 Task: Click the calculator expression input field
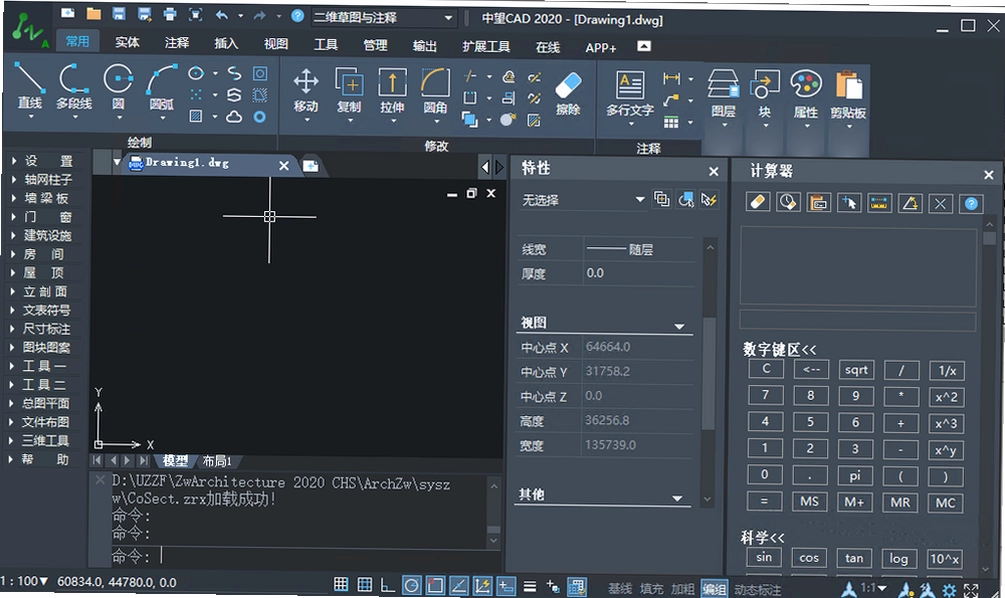point(858,320)
